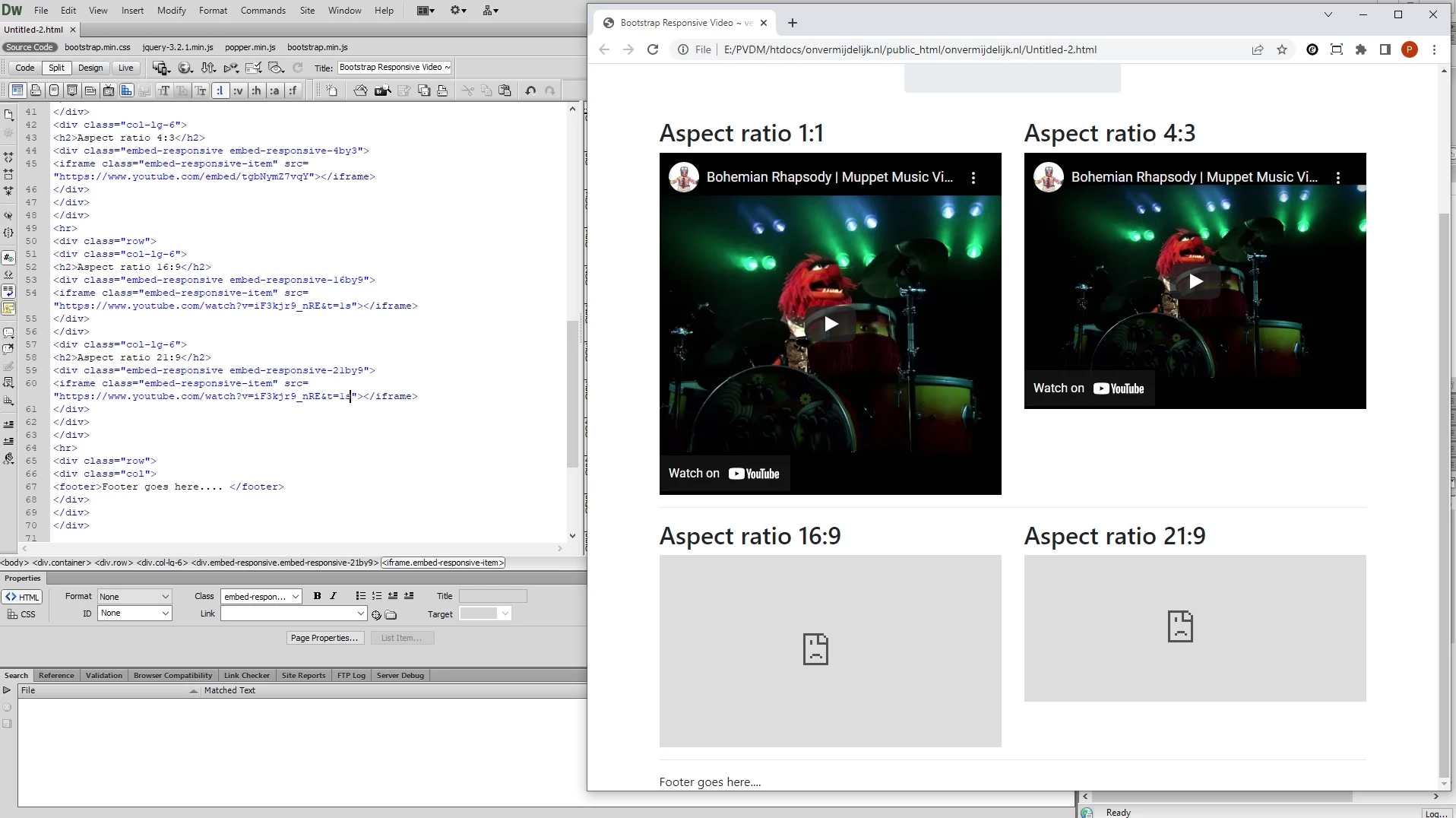Bookmark page with Chrome star icon
This screenshot has height=818, width=1456.
coord(1282,49)
